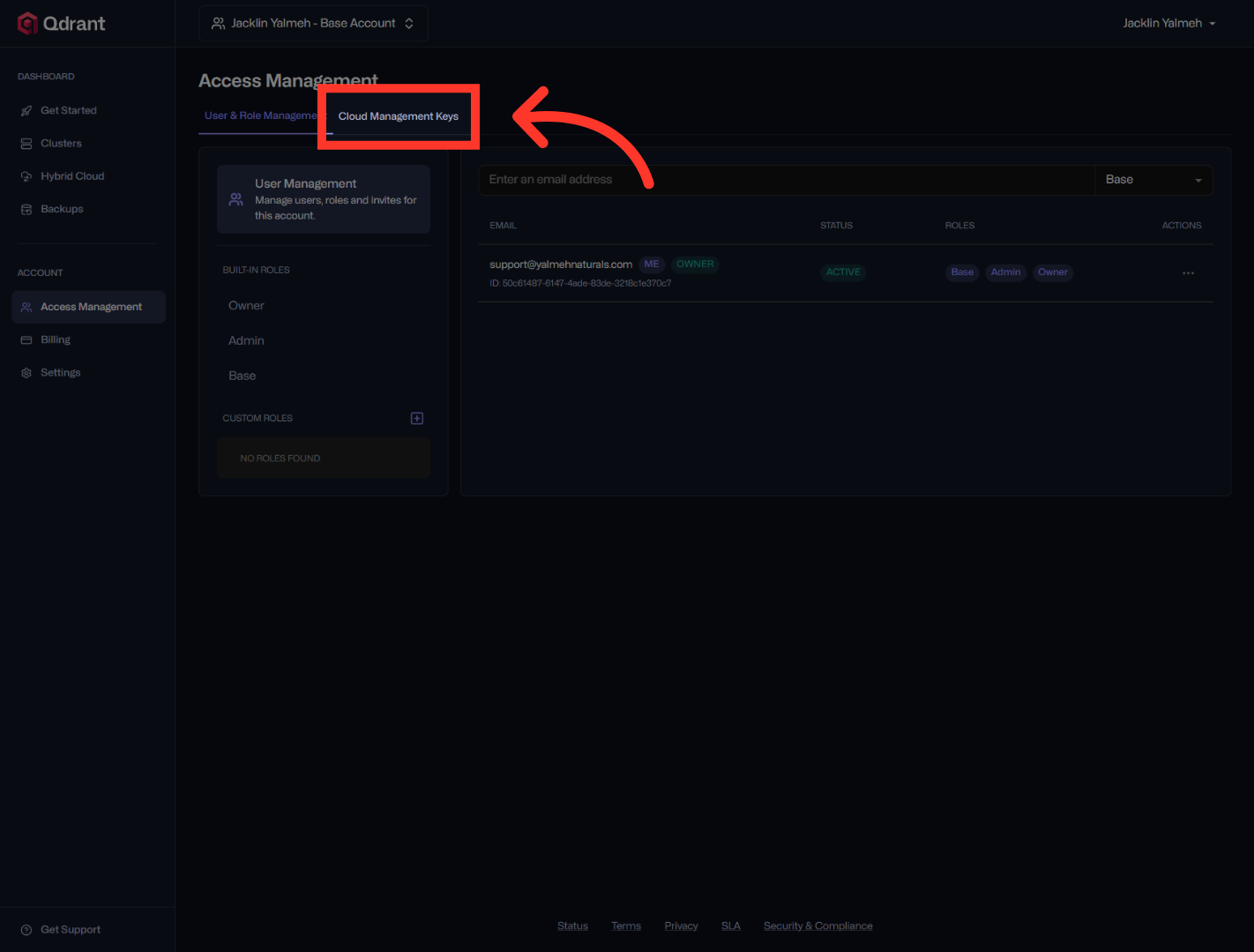This screenshot has width=1254, height=952.
Task: Click the ME badge
Action: [652, 264]
